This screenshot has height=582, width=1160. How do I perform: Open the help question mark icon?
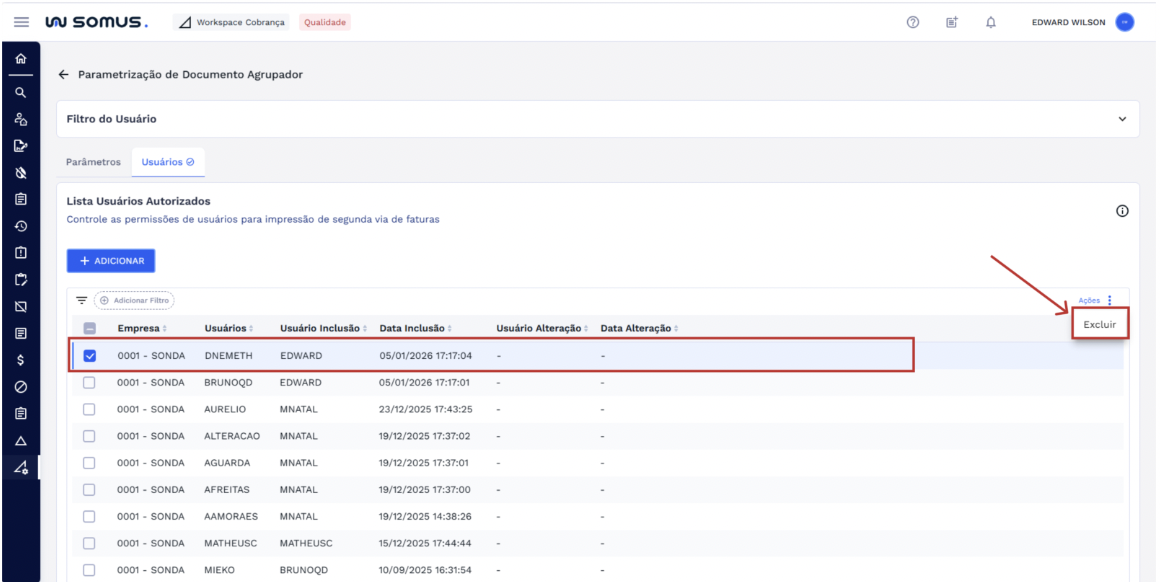pyautogui.click(x=913, y=22)
